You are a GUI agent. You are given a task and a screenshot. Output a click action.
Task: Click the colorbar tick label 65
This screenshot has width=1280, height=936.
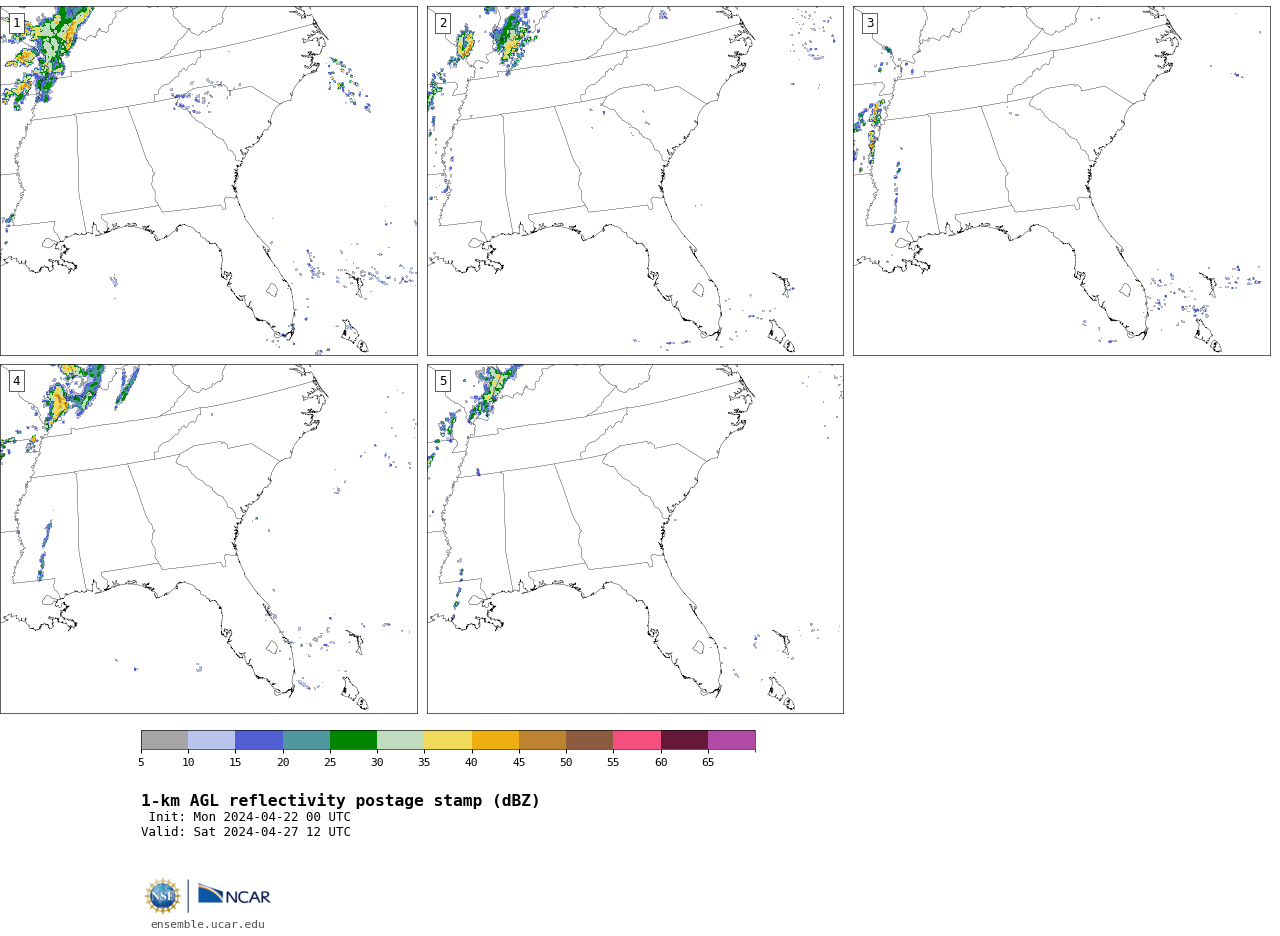708,763
